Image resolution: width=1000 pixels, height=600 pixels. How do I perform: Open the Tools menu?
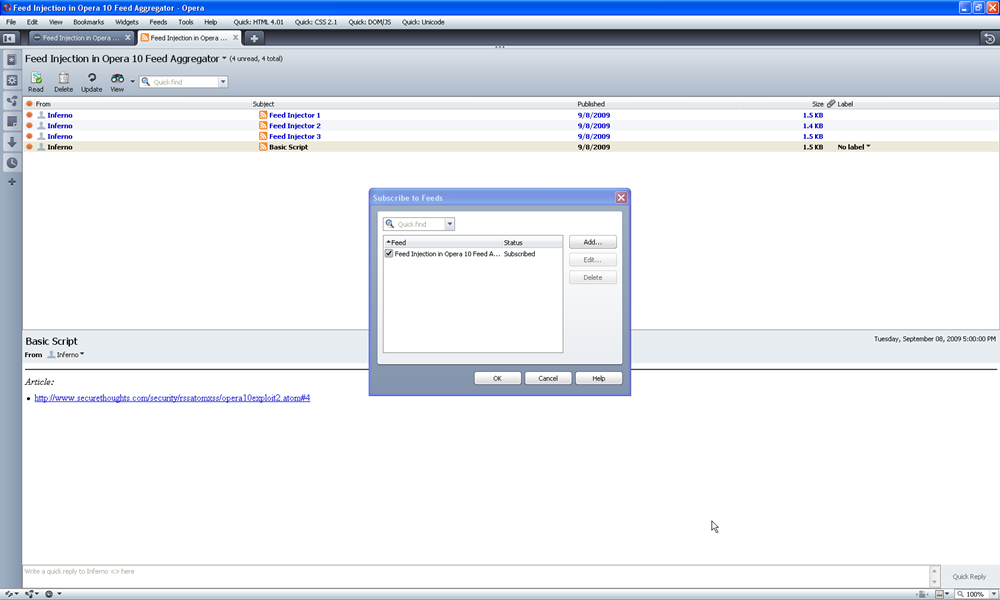pos(186,22)
